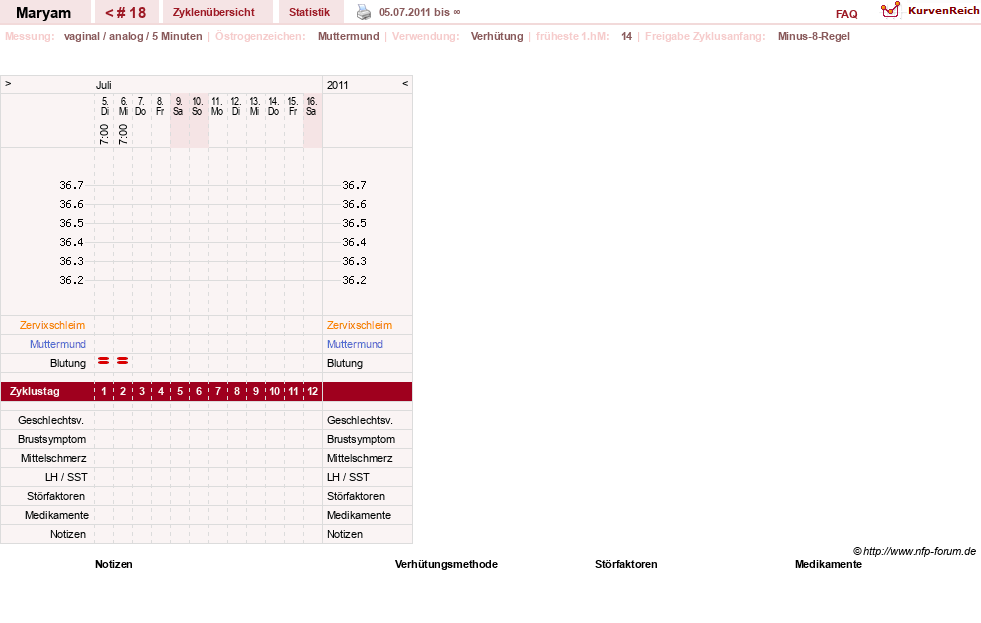Click left Störfaktoren row label
Viewport: 981px width, 623px height.
(56, 496)
